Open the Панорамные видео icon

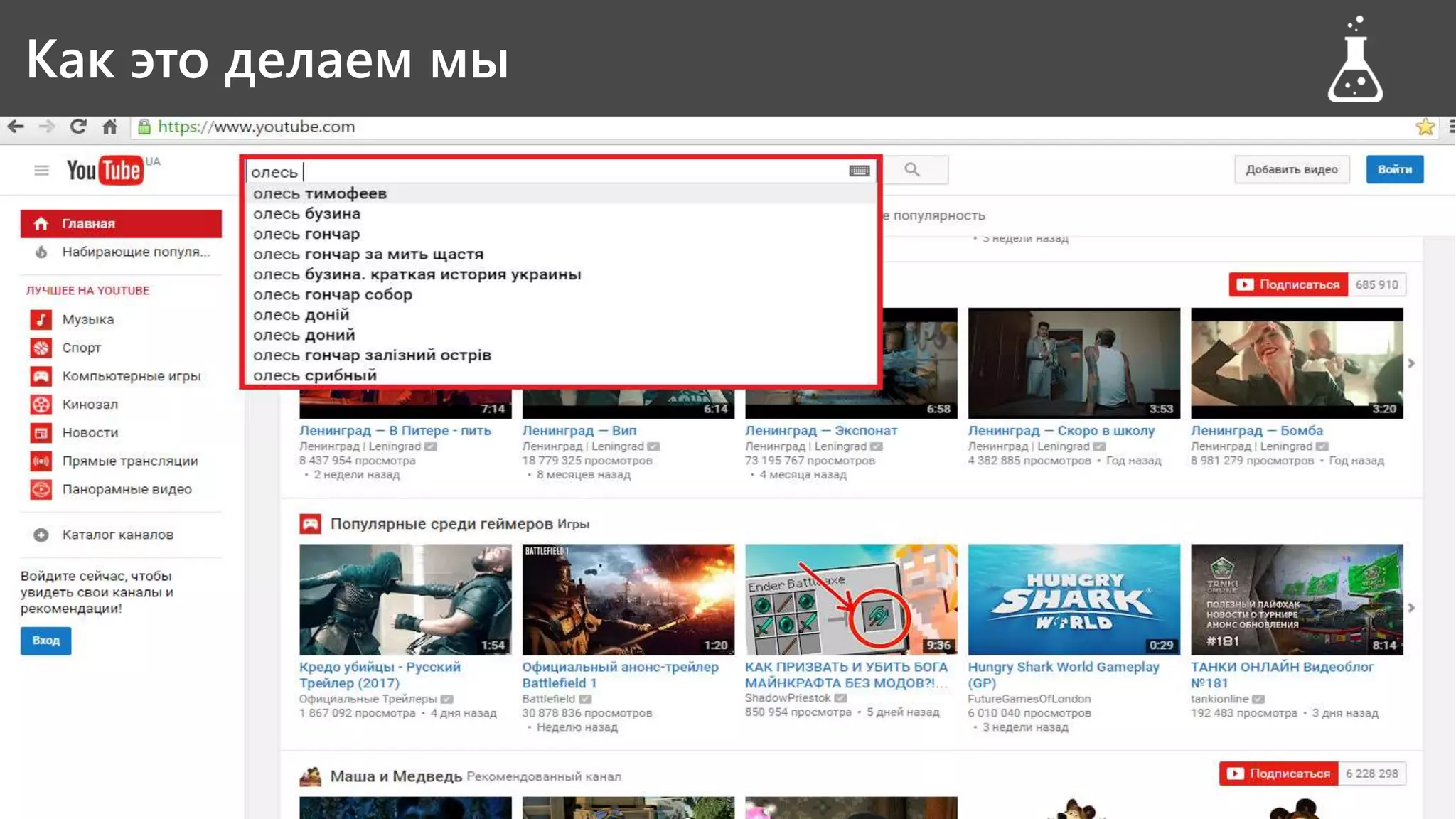coord(41,490)
